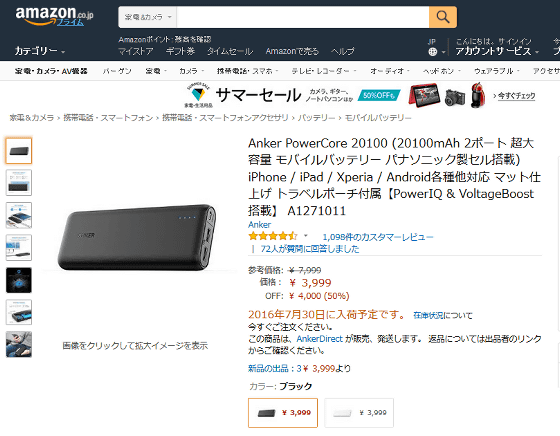Expand the アカウントサービス account menu

coord(497,51)
